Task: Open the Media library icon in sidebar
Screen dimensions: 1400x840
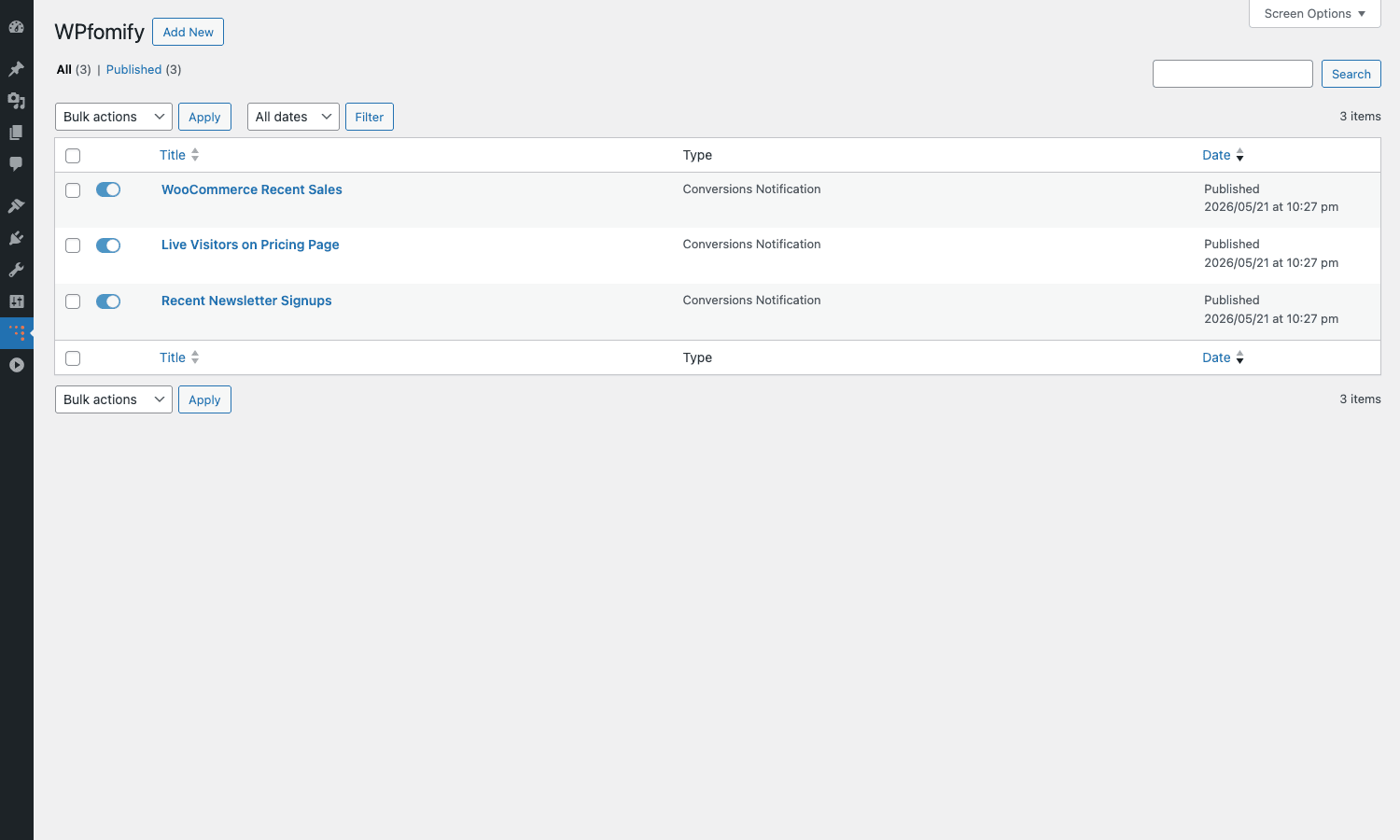Action: 16,101
